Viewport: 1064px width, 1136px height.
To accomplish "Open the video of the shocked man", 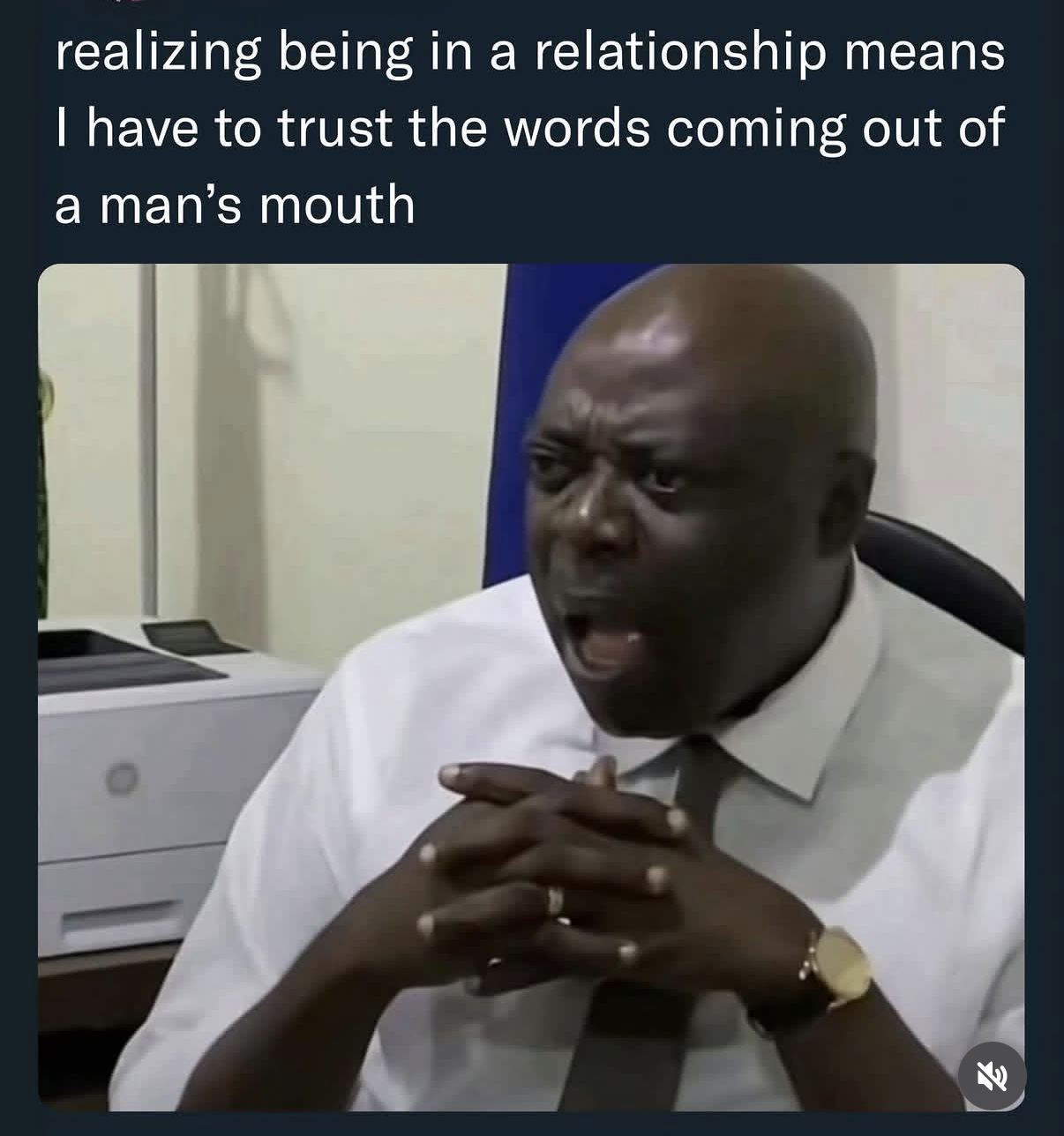I will [x=531, y=687].
